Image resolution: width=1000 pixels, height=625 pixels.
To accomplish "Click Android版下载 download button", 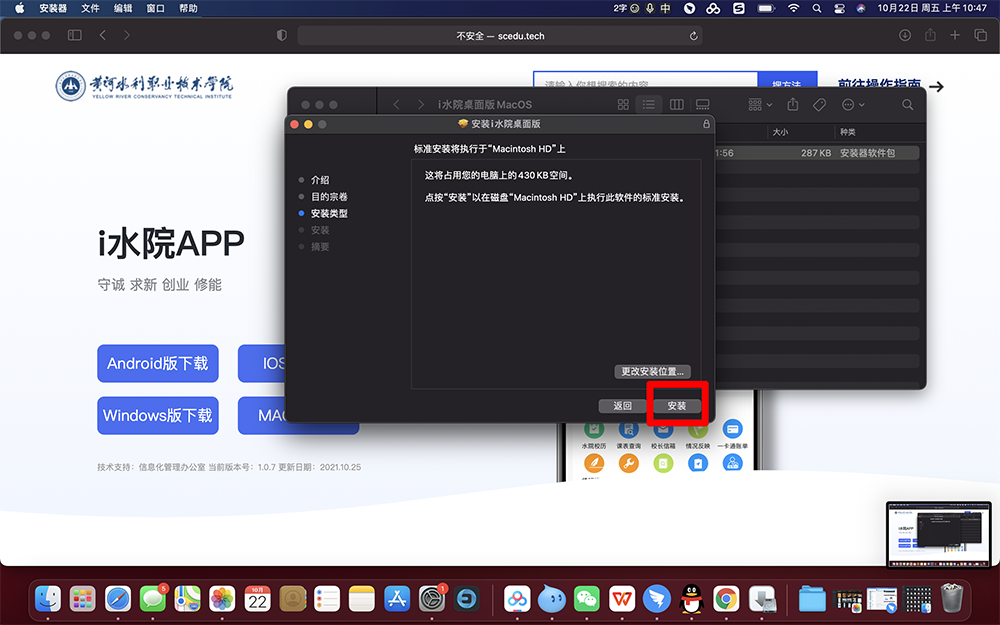I will tap(158, 364).
